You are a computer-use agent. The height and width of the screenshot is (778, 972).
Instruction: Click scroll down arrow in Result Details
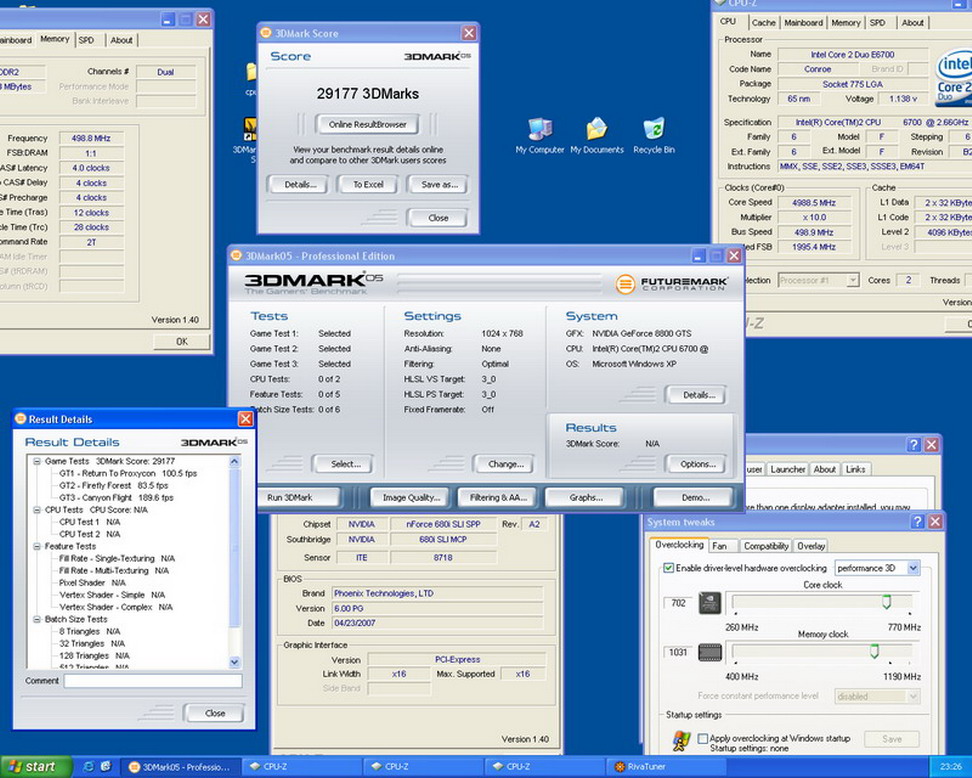point(234,662)
